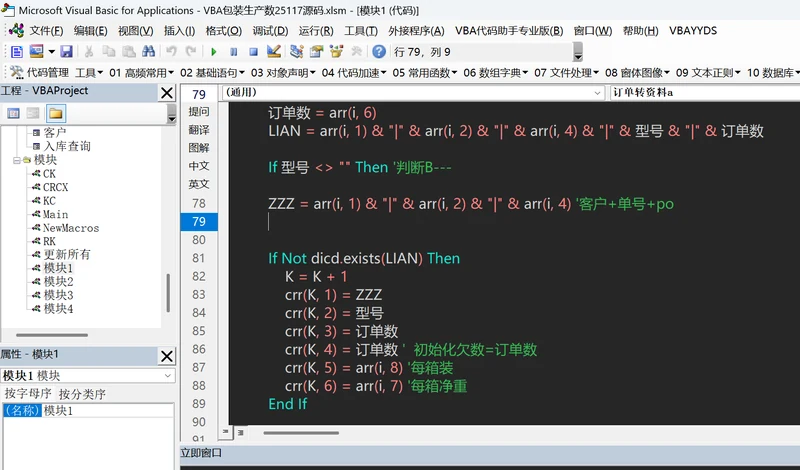The height and width of the screenshot is (470, 800).
Task: Open the VBA代码助手专业版(B) menu
Action: click(x=509, y=31)
